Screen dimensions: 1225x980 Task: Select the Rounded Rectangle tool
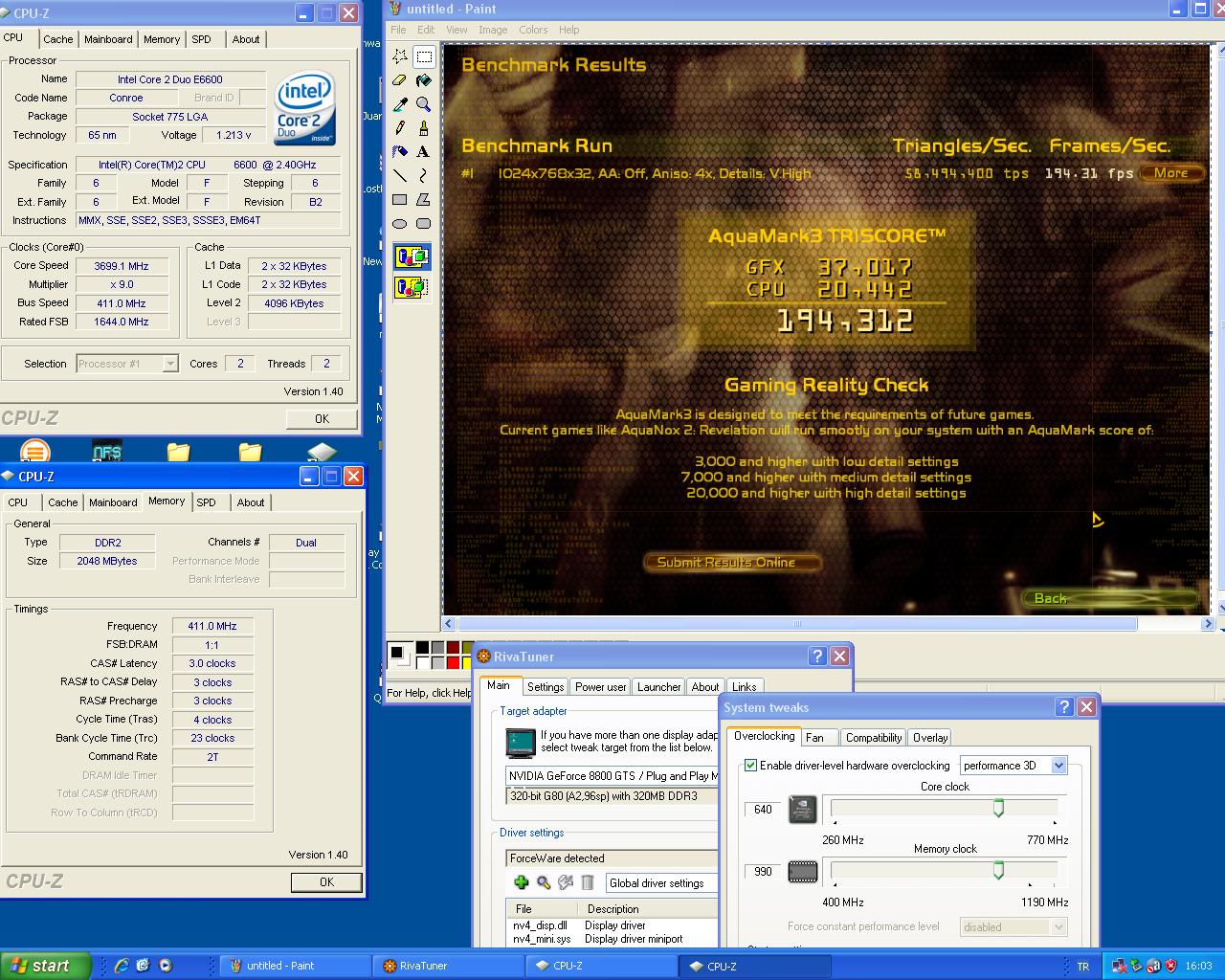pyautogui.click(x=423, y=223)
